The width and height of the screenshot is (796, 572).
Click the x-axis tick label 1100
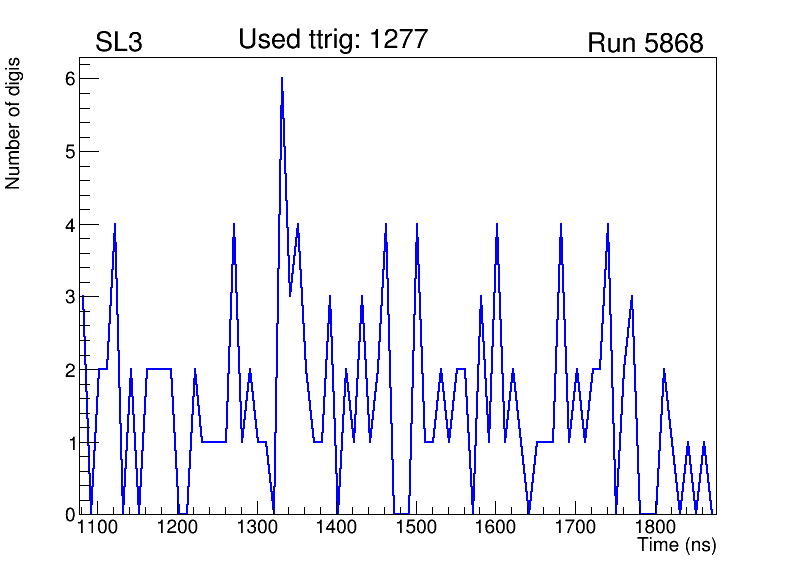click(x=99, y=528)
